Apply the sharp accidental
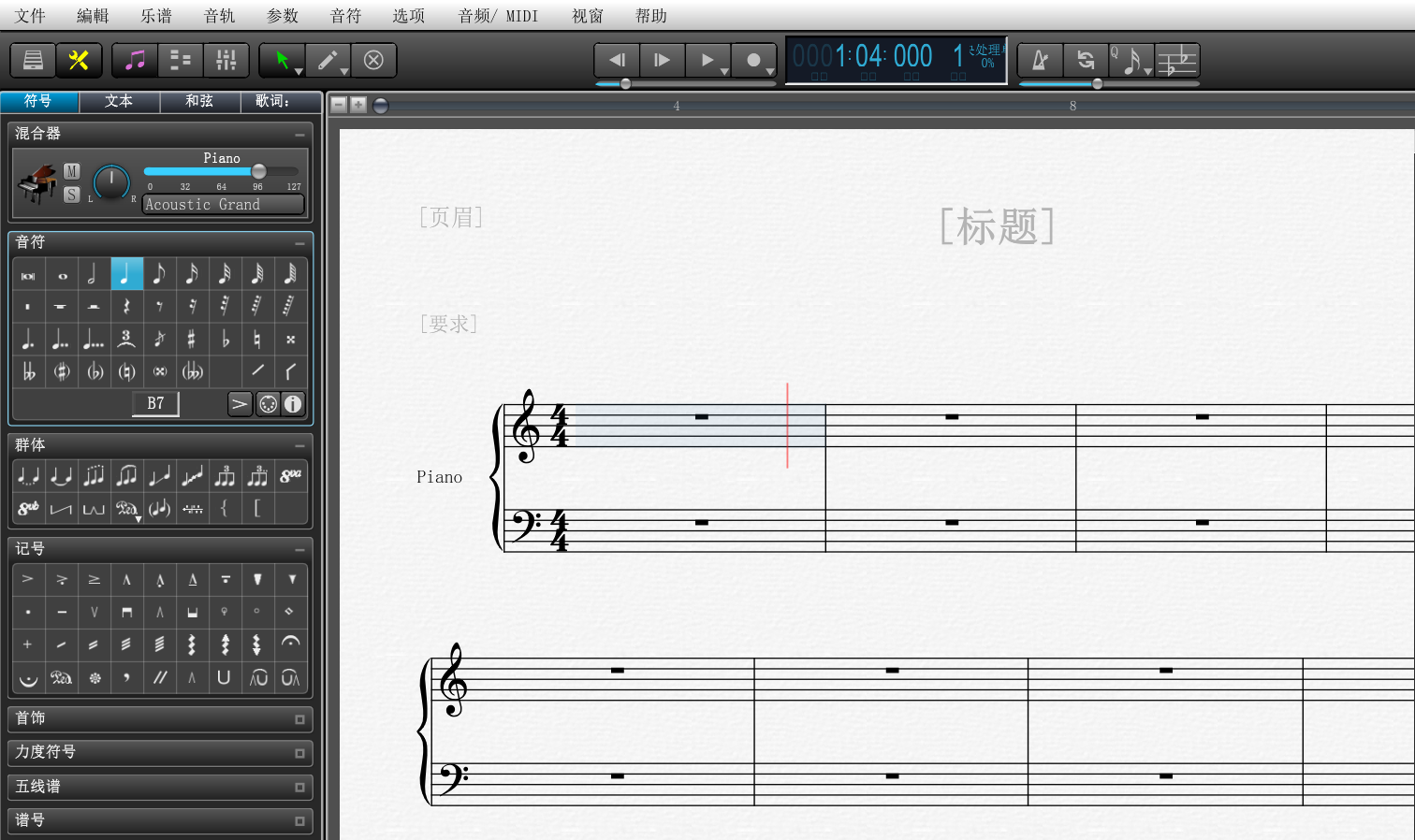This screenshot has width=1415, height=840. tap(192, 340)
